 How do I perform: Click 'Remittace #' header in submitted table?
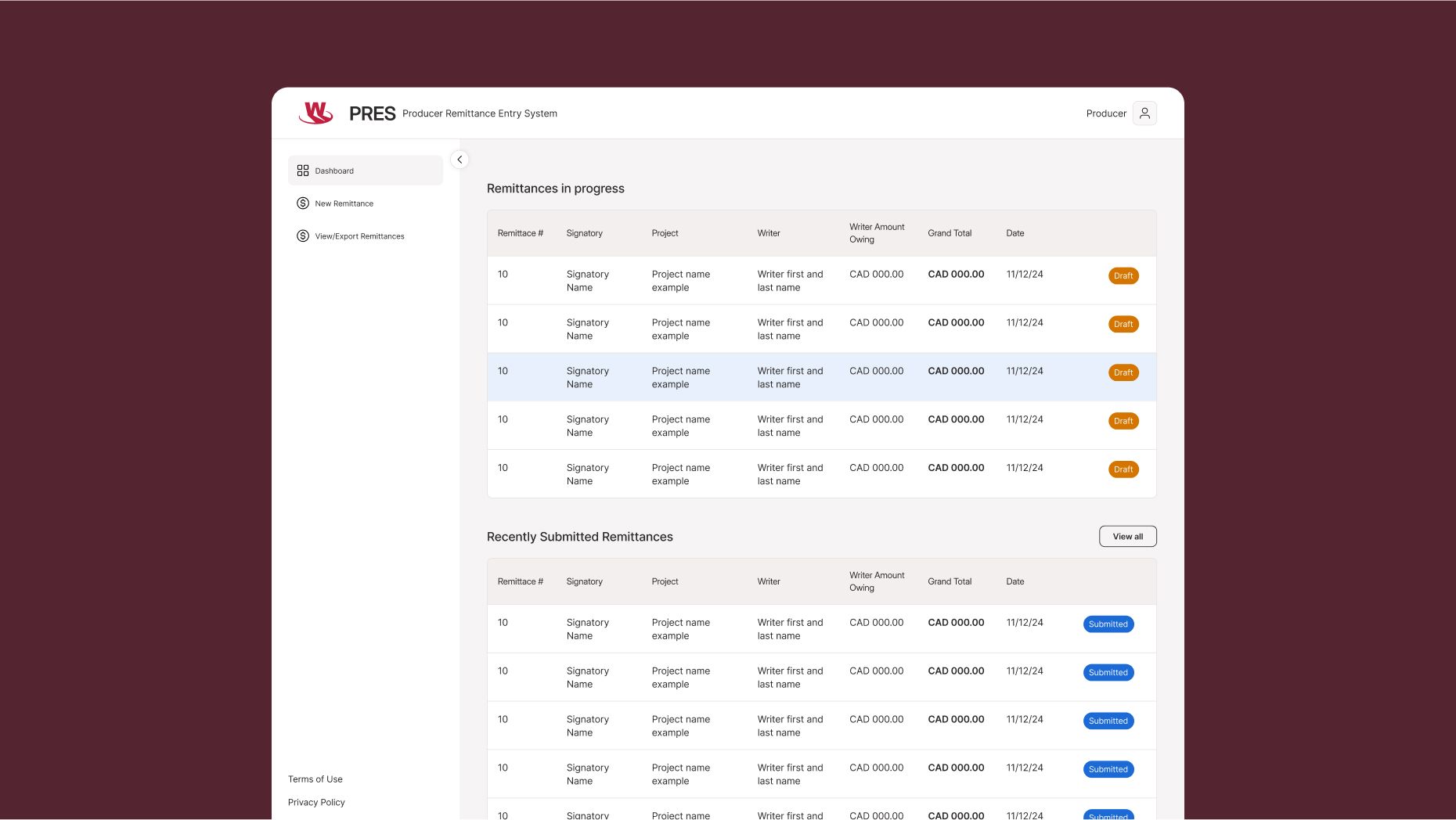[x=521, y=581]
